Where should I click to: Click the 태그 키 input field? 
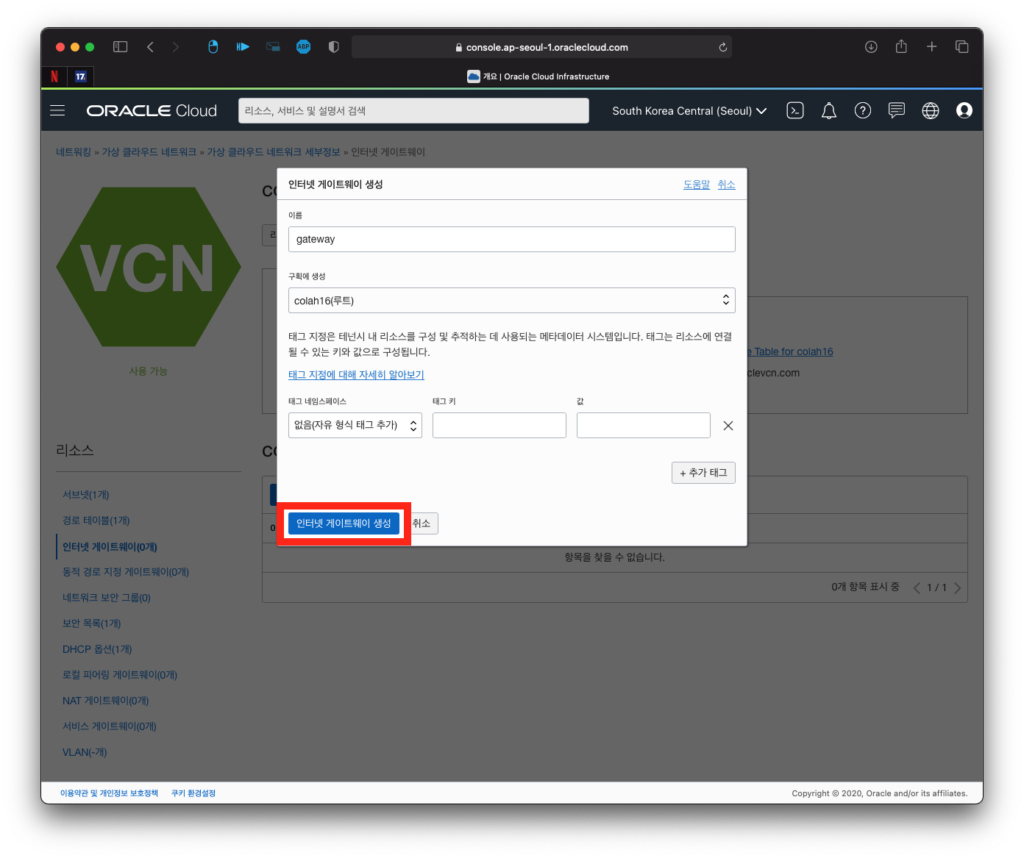[x=499, y=426]
